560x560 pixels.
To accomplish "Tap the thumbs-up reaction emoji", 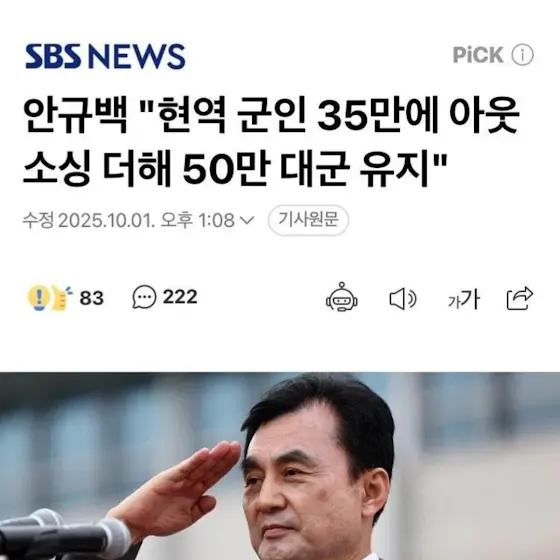I will click(61, 298).
